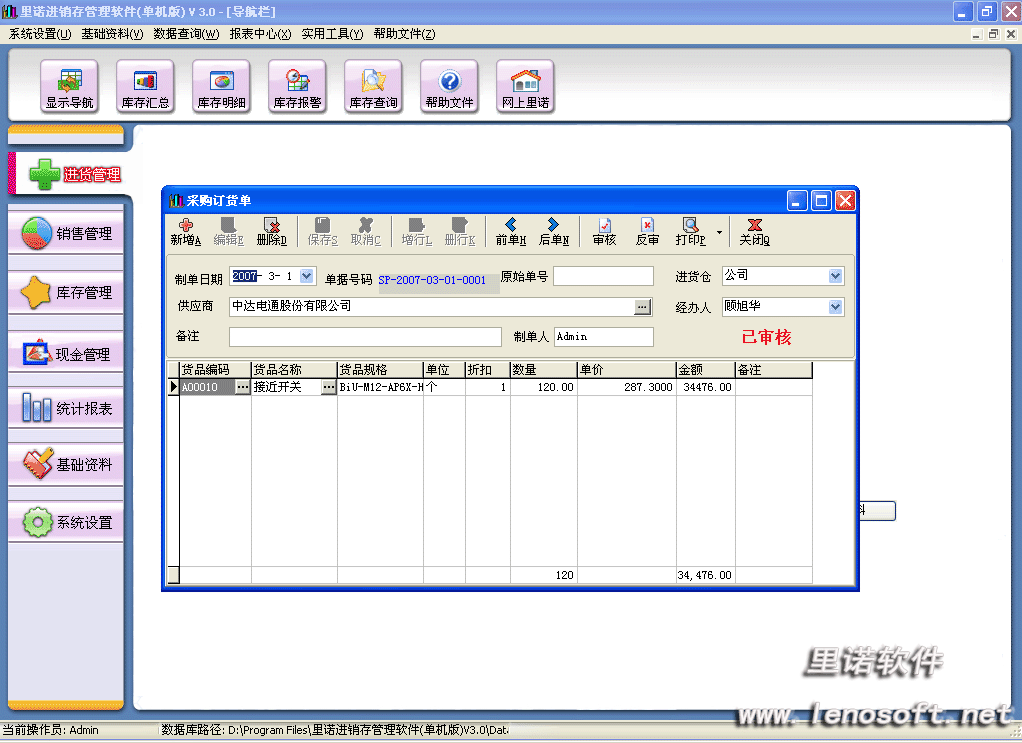Expand the 制单日期 date dropdown
Image resolution: width=1022 pixels, height=743 pixels.
(306, 276)
